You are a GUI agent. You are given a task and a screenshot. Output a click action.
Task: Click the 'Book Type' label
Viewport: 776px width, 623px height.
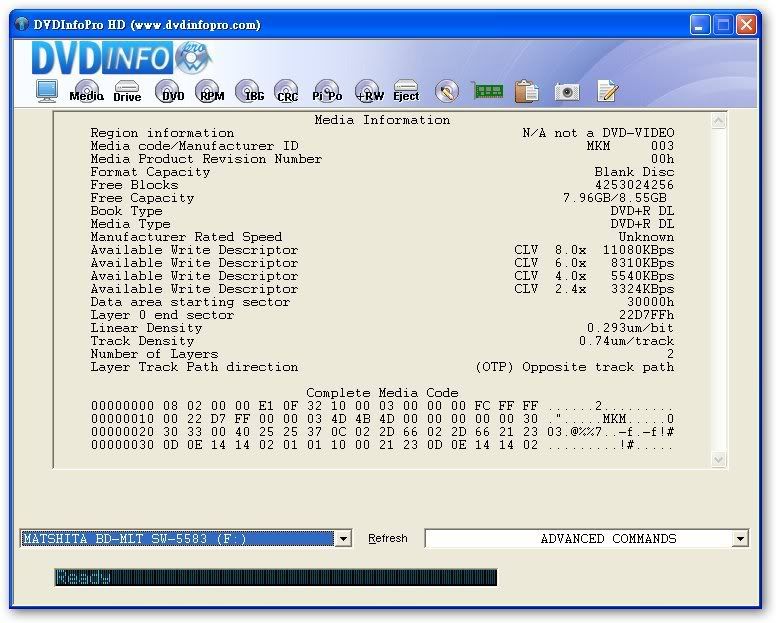point(126,211)
